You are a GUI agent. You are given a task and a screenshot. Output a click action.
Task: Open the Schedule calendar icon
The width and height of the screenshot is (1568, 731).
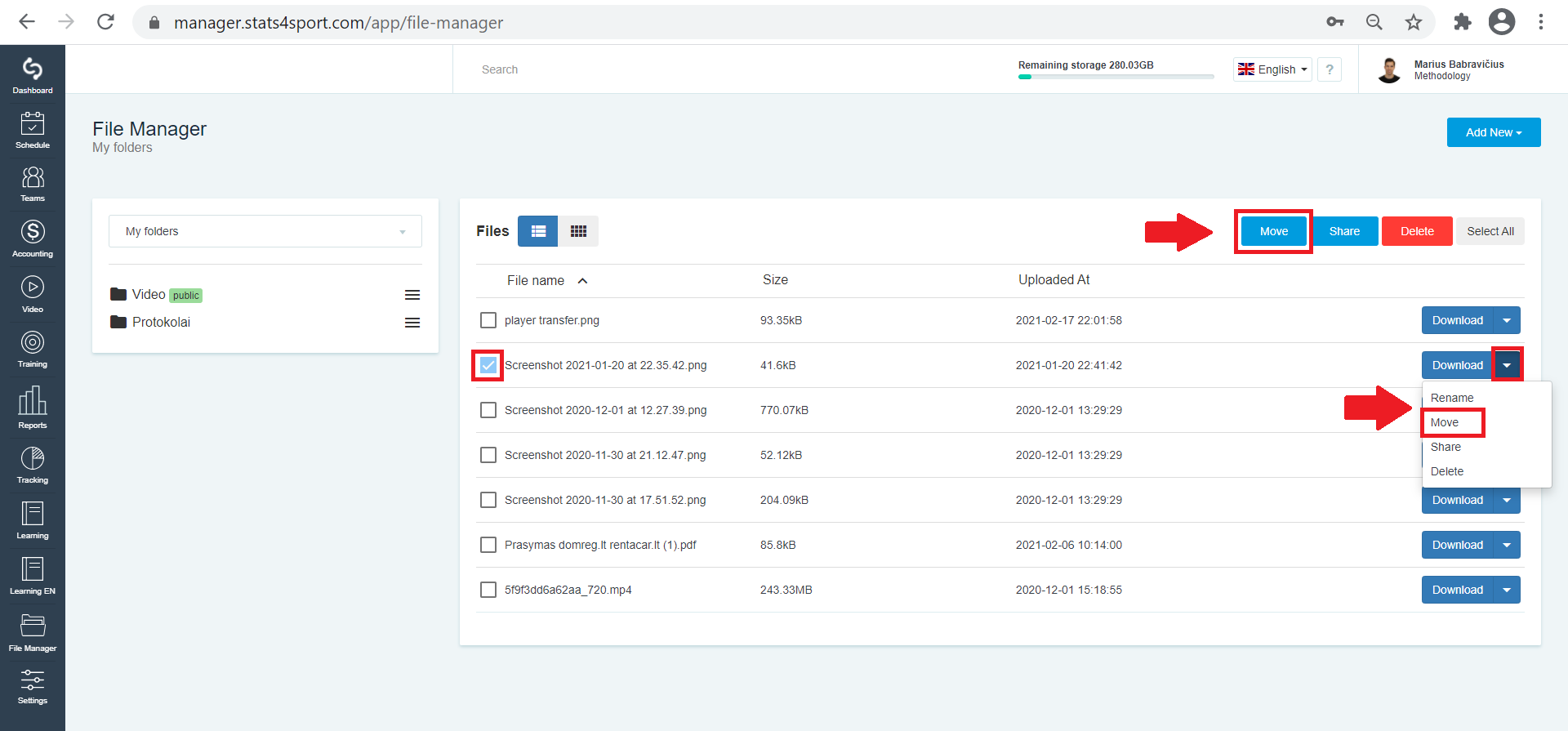[33, 130]
